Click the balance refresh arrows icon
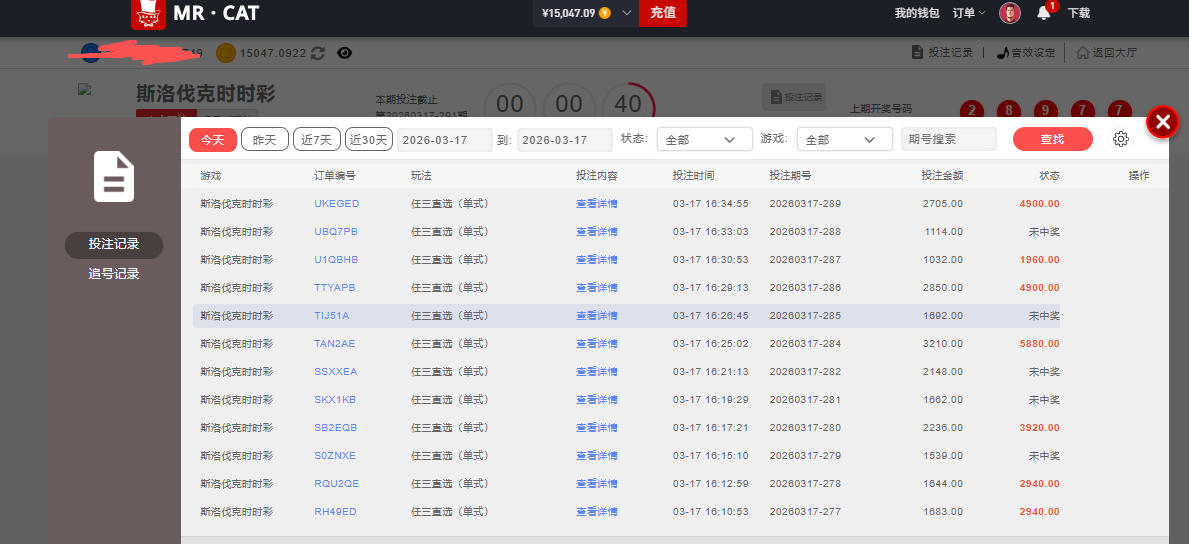 click(318, 53)
